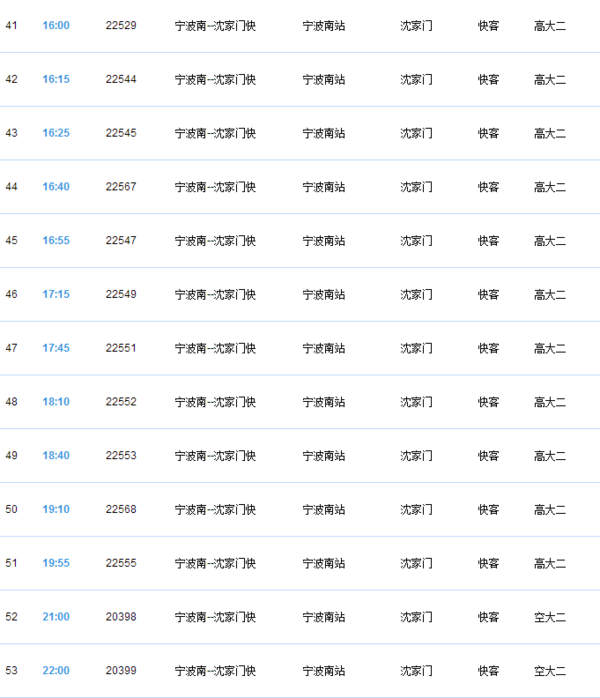The width and height of the screenshot is (600, 698).
Task: Click 高大二 vehicle type in row 51
Action: 550,564
